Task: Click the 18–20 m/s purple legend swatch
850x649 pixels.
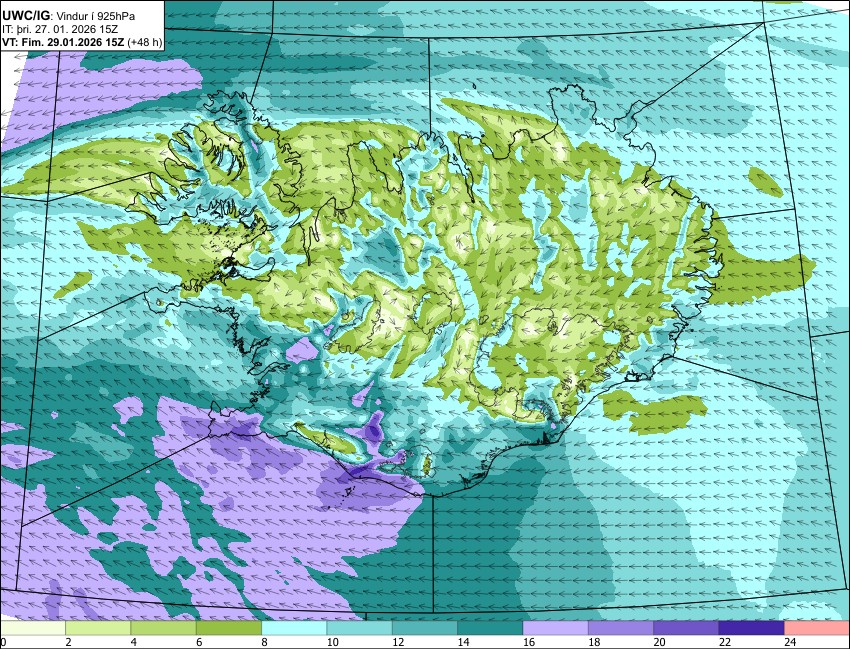Action: coord(621,628)
